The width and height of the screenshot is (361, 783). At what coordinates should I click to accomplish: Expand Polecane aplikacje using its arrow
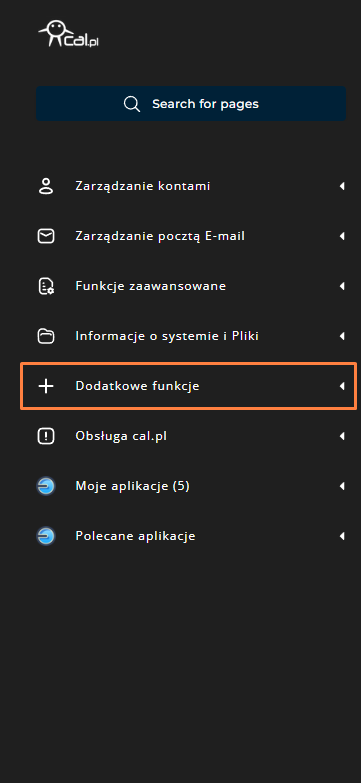(342, 536)
